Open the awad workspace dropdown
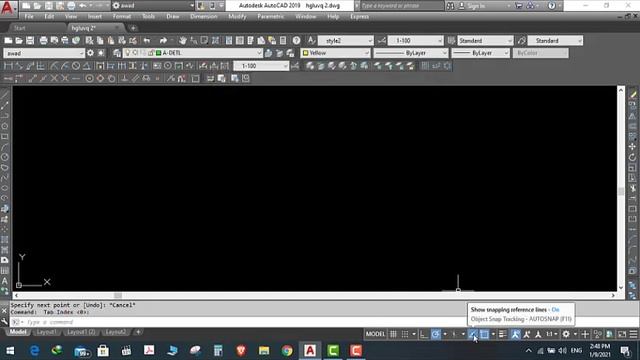 click(x=44, y=53)
